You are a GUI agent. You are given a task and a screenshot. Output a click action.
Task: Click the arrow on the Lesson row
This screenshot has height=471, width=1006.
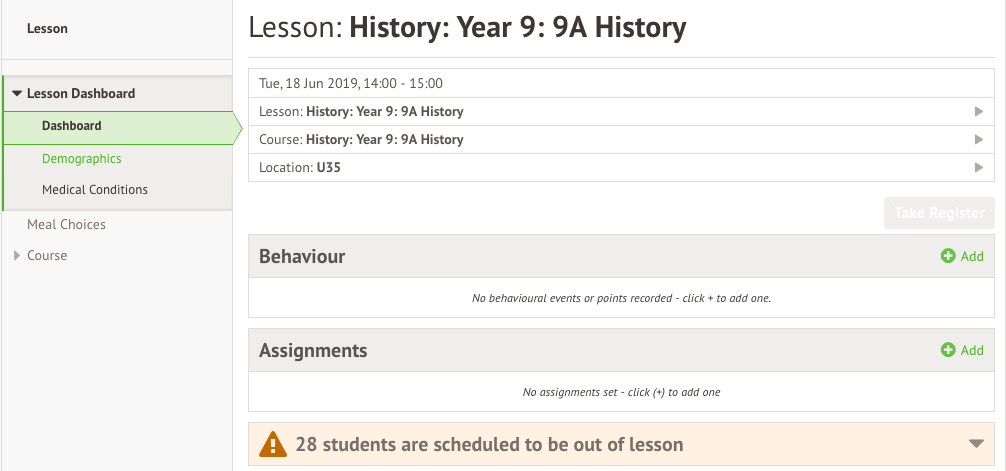[x=979, y=111]
